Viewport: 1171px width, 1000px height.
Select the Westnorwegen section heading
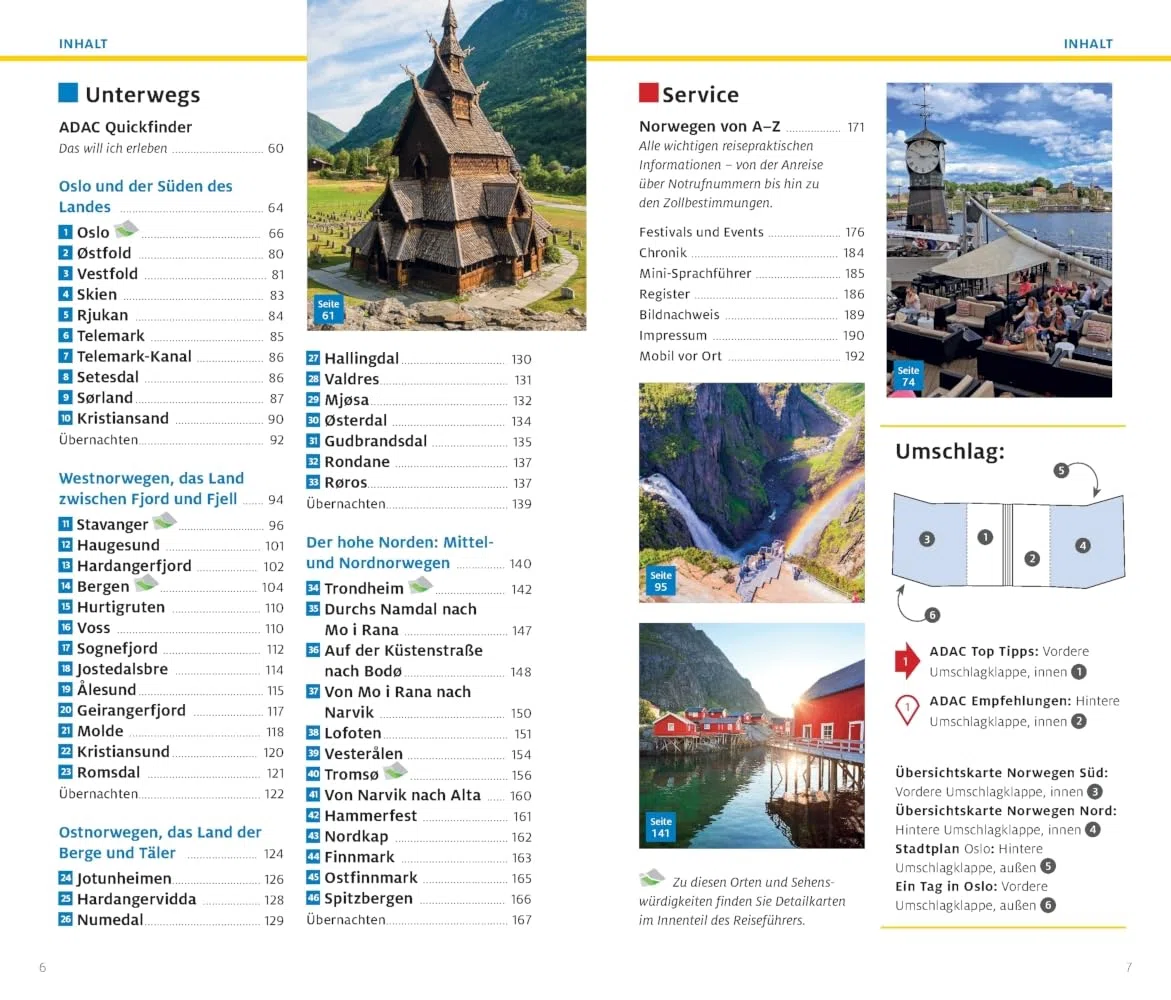click(171, 488)
